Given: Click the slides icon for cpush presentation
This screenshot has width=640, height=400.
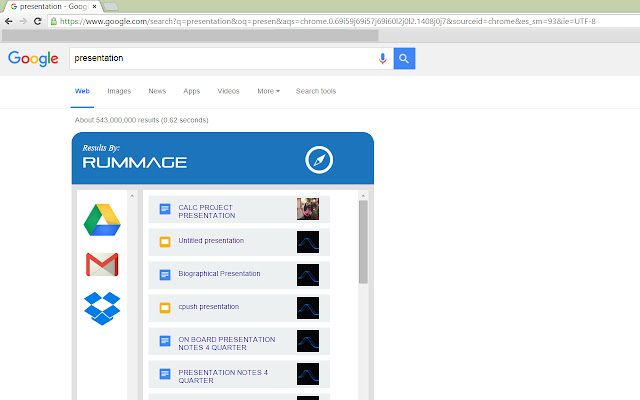Looking at the screenshot, I should point(165,308).
